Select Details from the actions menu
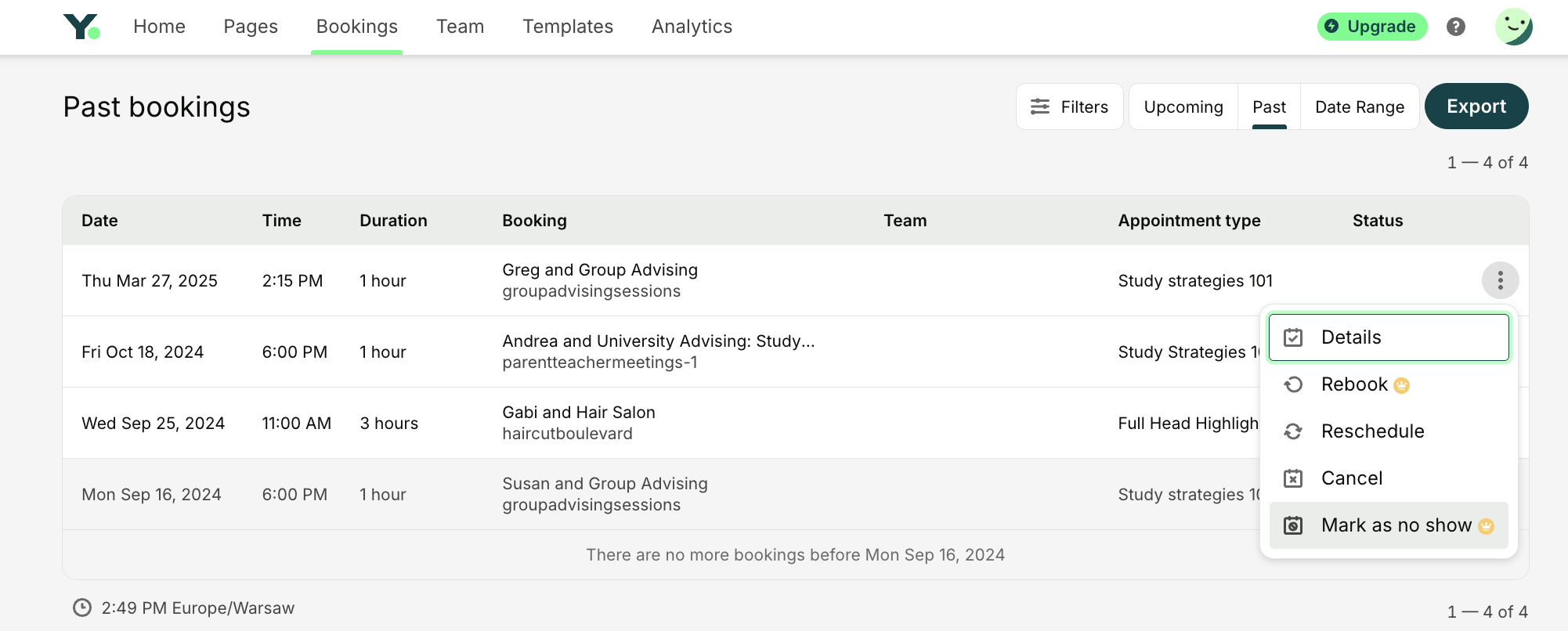This screenshot has width=1568, height=631. [x=1351, y=337]
